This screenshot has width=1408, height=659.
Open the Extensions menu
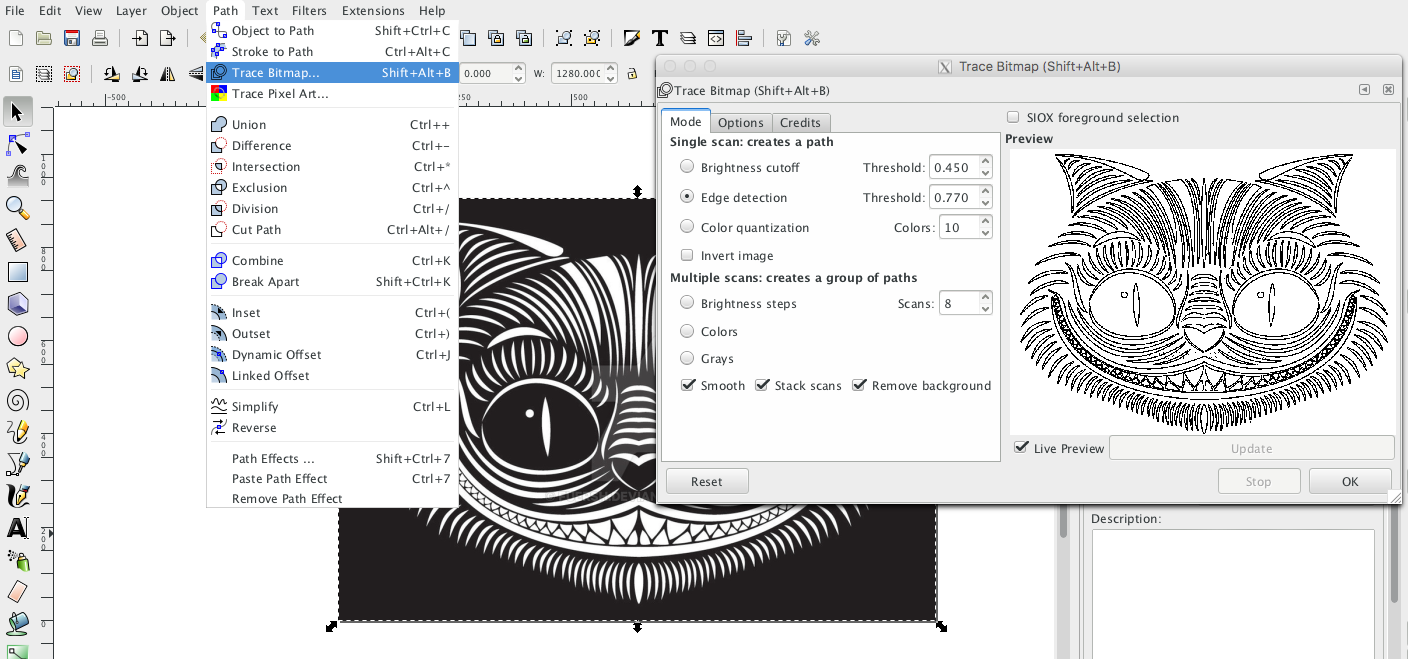pos(373,10)
